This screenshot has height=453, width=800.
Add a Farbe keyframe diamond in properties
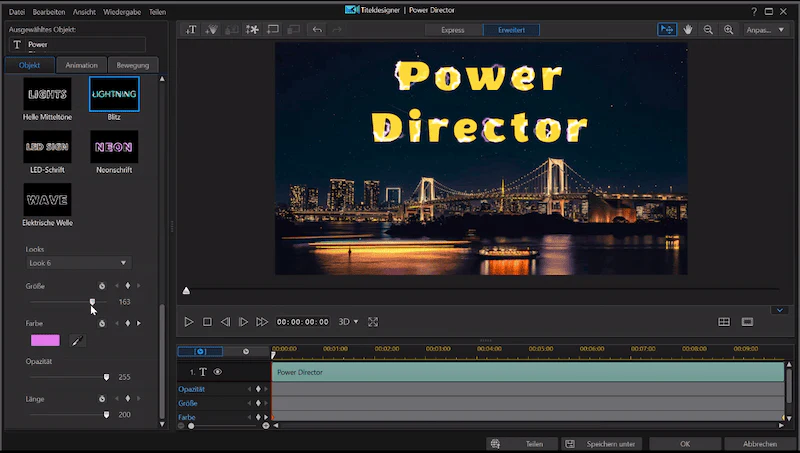pyautogui.click(x=128, y=323)
